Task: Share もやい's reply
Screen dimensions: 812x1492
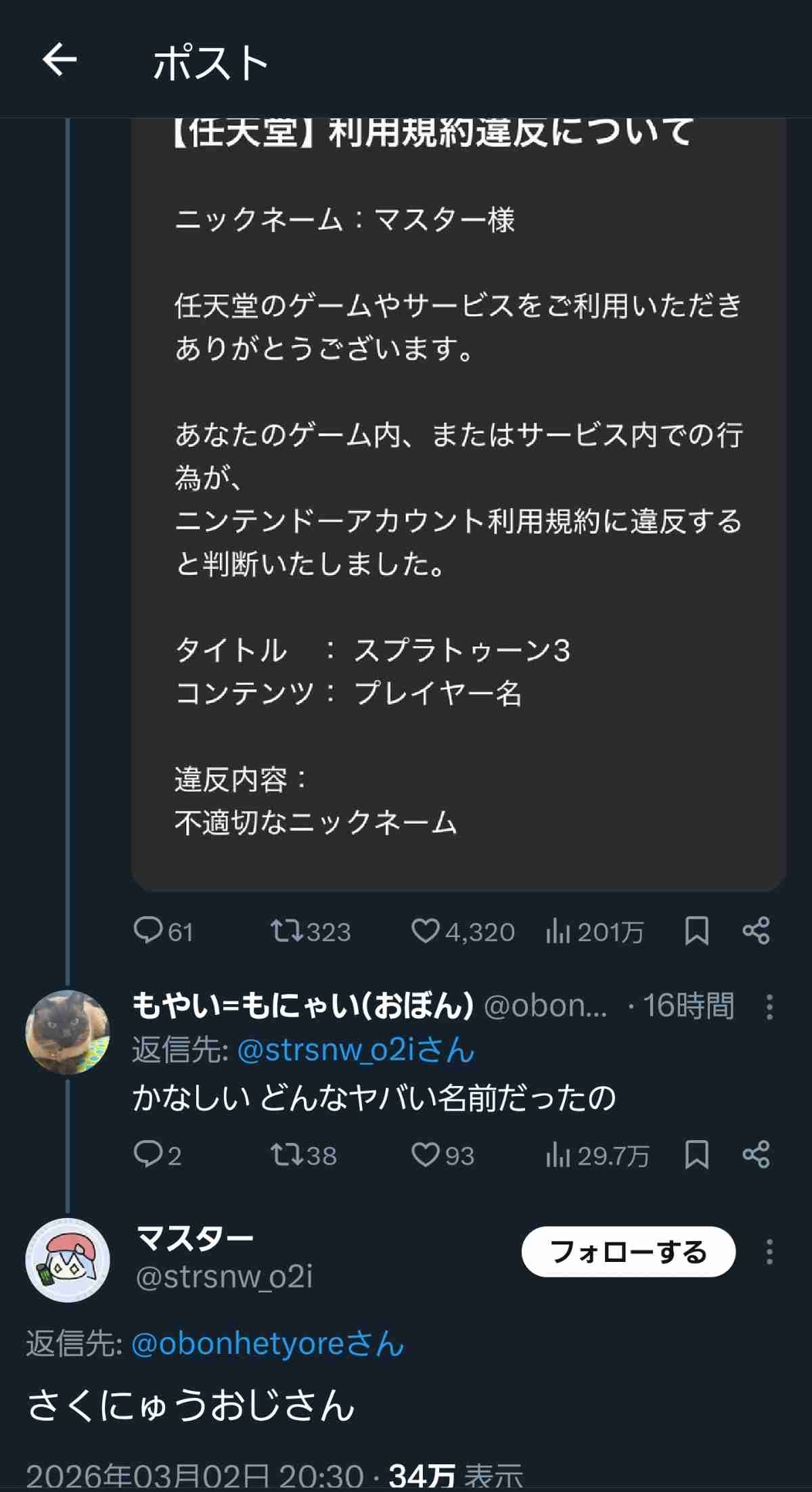Action: pyautogui.click(x=756, y=1154)
